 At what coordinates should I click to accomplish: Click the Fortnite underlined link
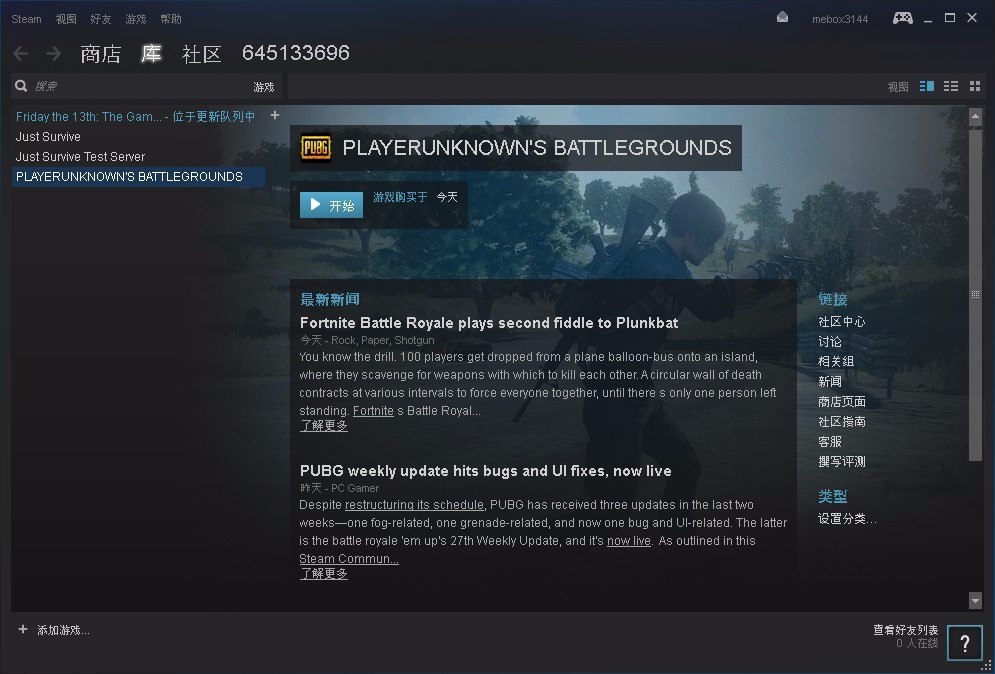coord(373,411)
